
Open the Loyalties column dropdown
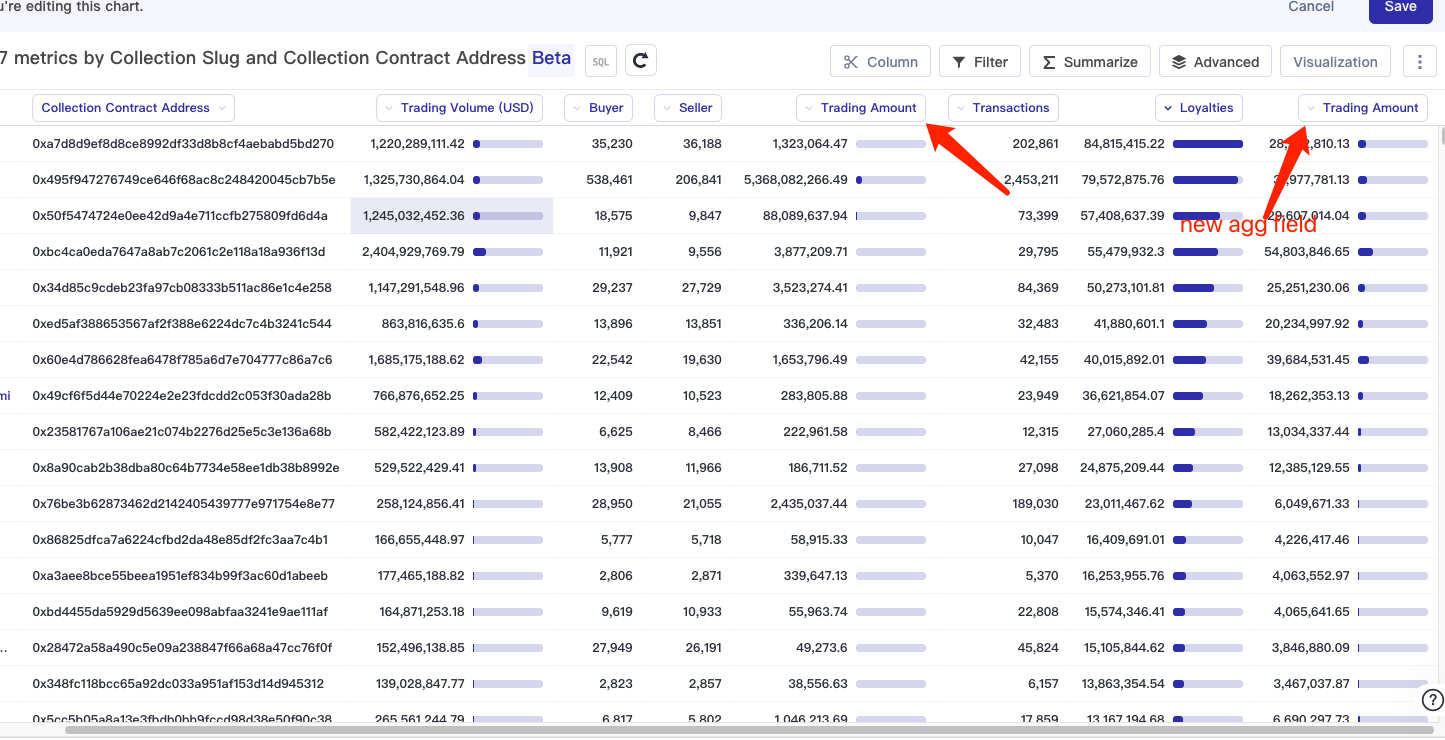click(1199, 107)
